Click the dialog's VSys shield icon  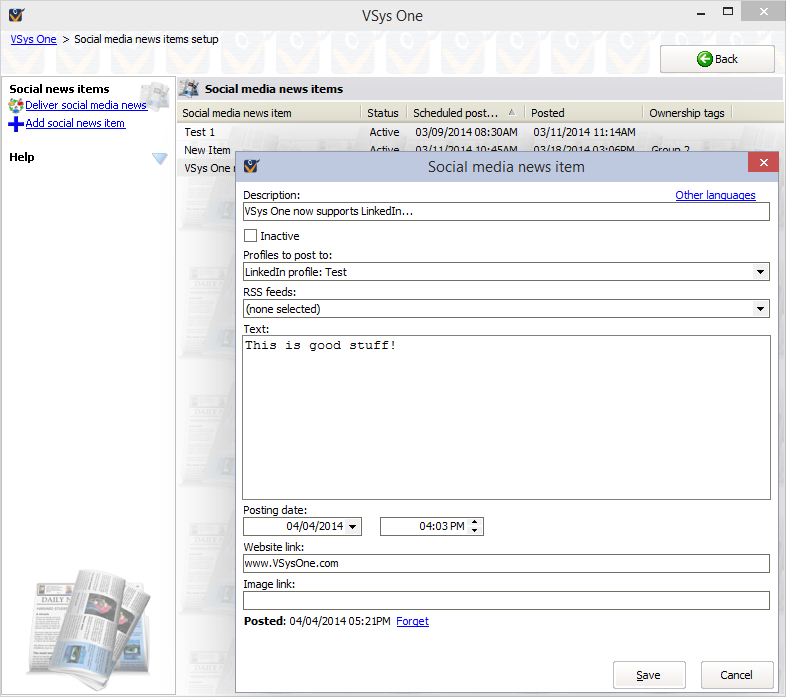[251, 166]
